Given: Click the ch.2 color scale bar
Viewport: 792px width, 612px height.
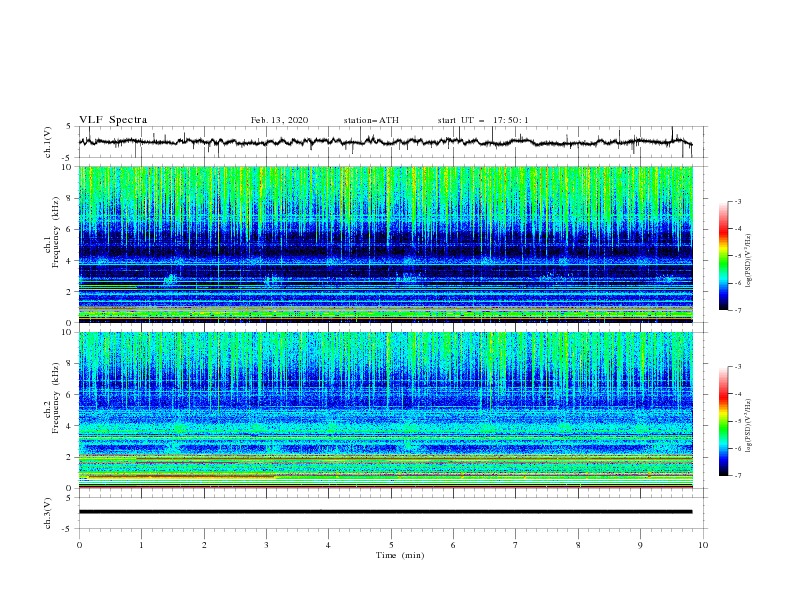Looking at the screenshot, I should tap(724, 421).
